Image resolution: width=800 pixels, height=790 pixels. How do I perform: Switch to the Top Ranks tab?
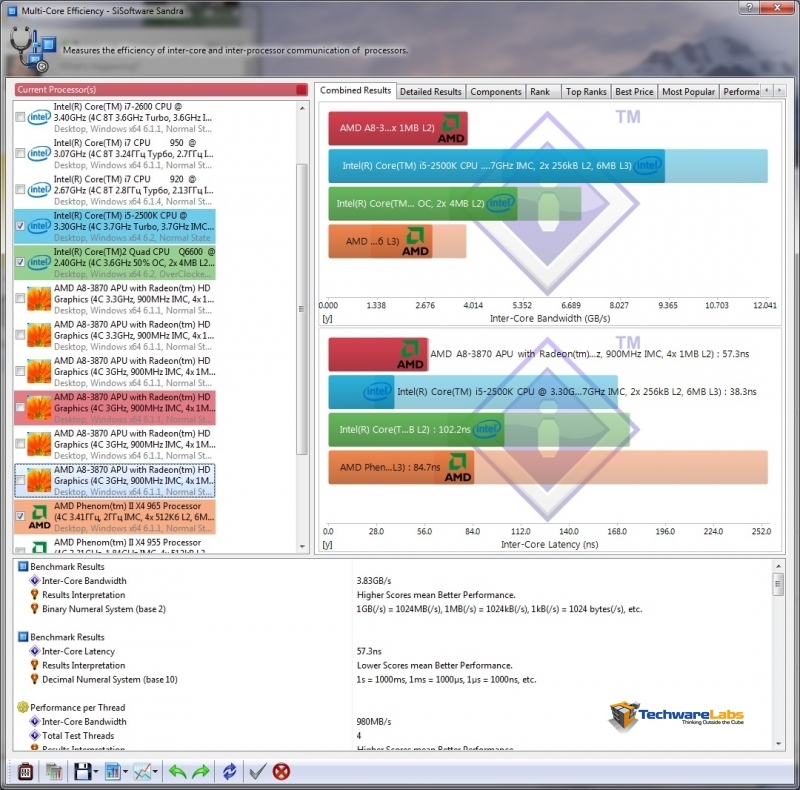[x=586, y=92]
